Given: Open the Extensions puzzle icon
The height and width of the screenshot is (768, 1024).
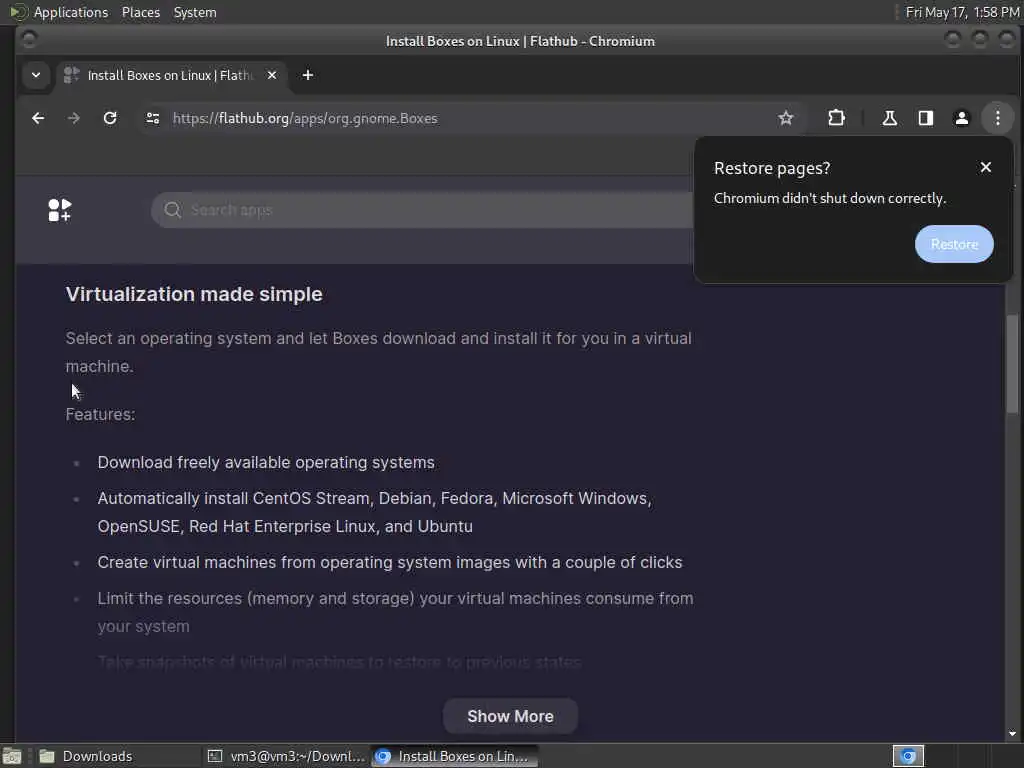Looking at the screenshot, I should 836,118.
